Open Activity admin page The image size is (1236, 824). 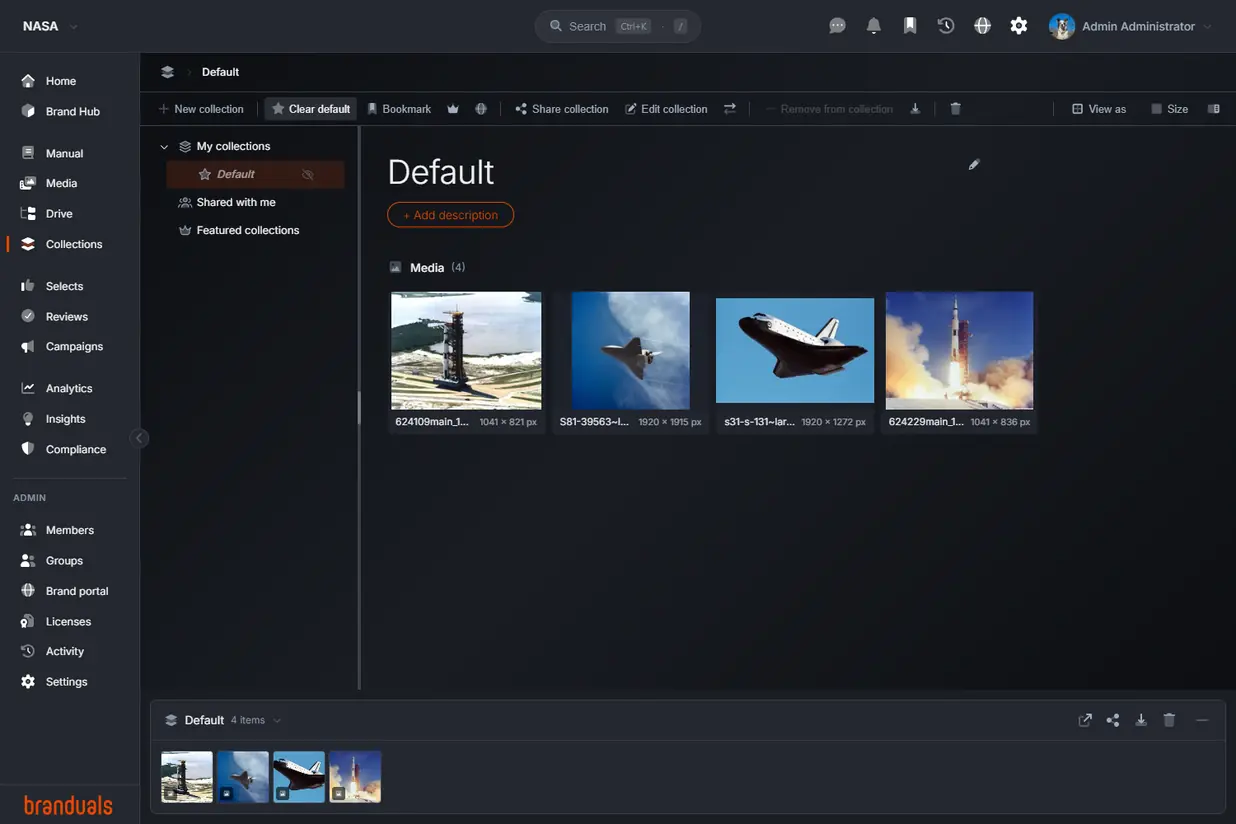click(64, 651)
